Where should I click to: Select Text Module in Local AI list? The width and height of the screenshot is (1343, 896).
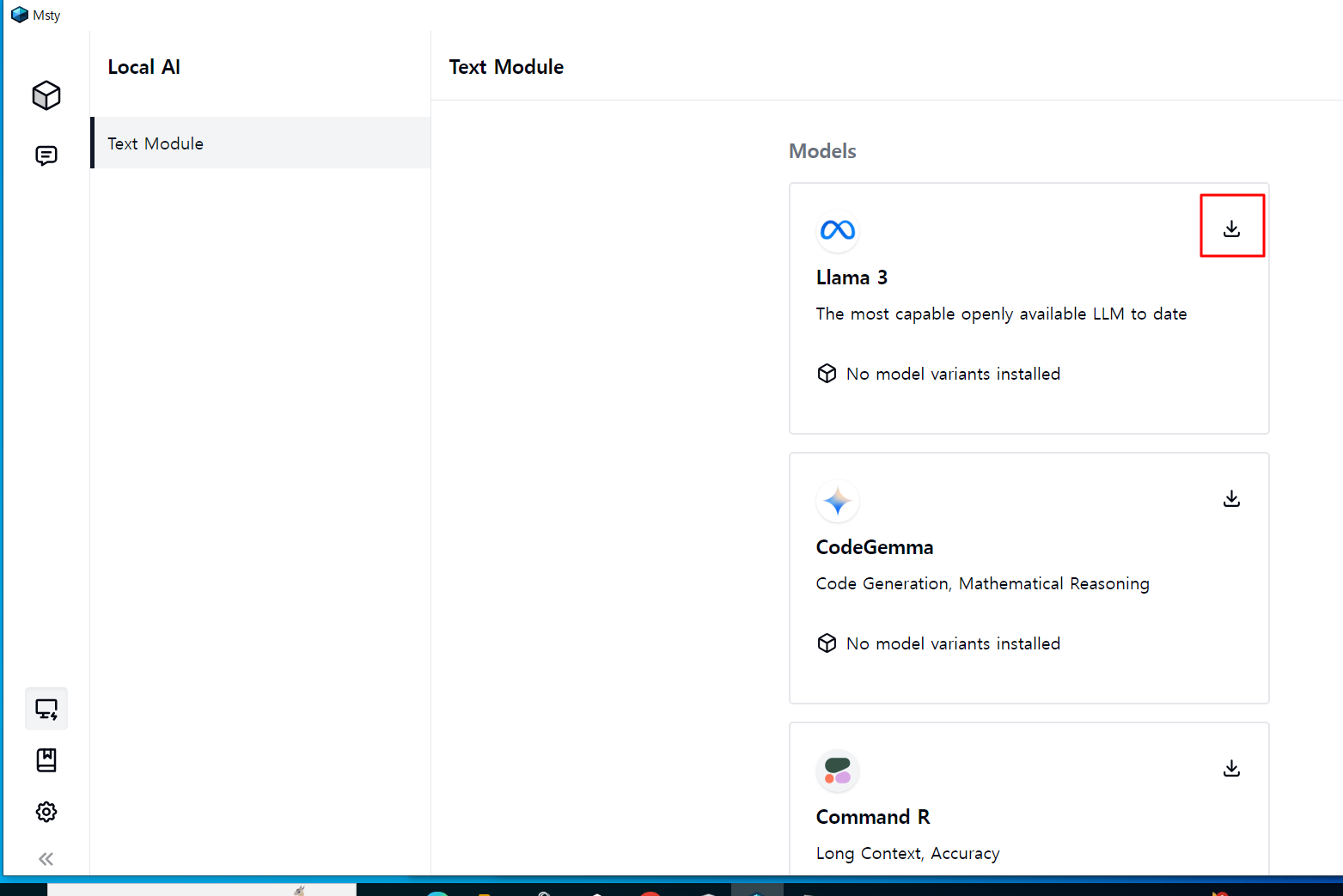(x=260, y=143)
